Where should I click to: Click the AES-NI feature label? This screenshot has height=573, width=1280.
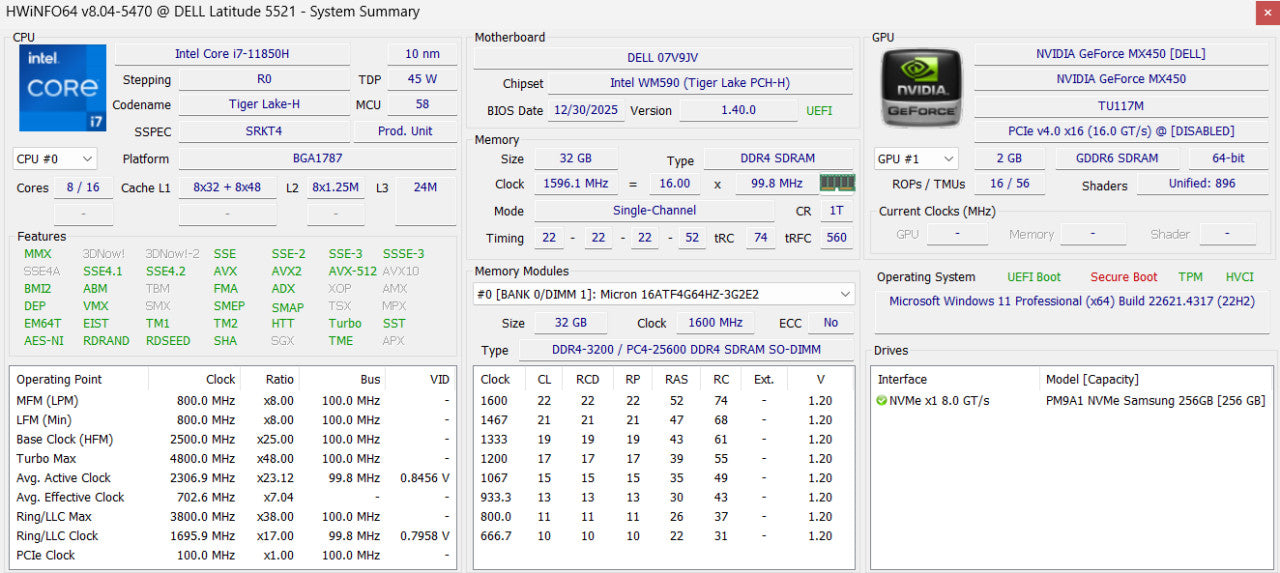pos(44,341)
